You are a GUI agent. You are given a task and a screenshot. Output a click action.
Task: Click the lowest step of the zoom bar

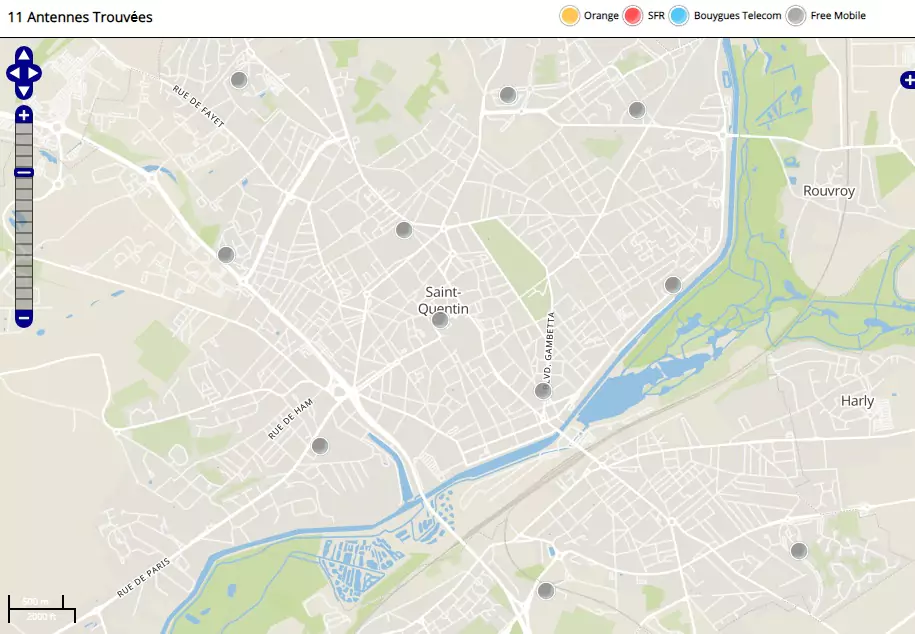click(x=24, y=299)
